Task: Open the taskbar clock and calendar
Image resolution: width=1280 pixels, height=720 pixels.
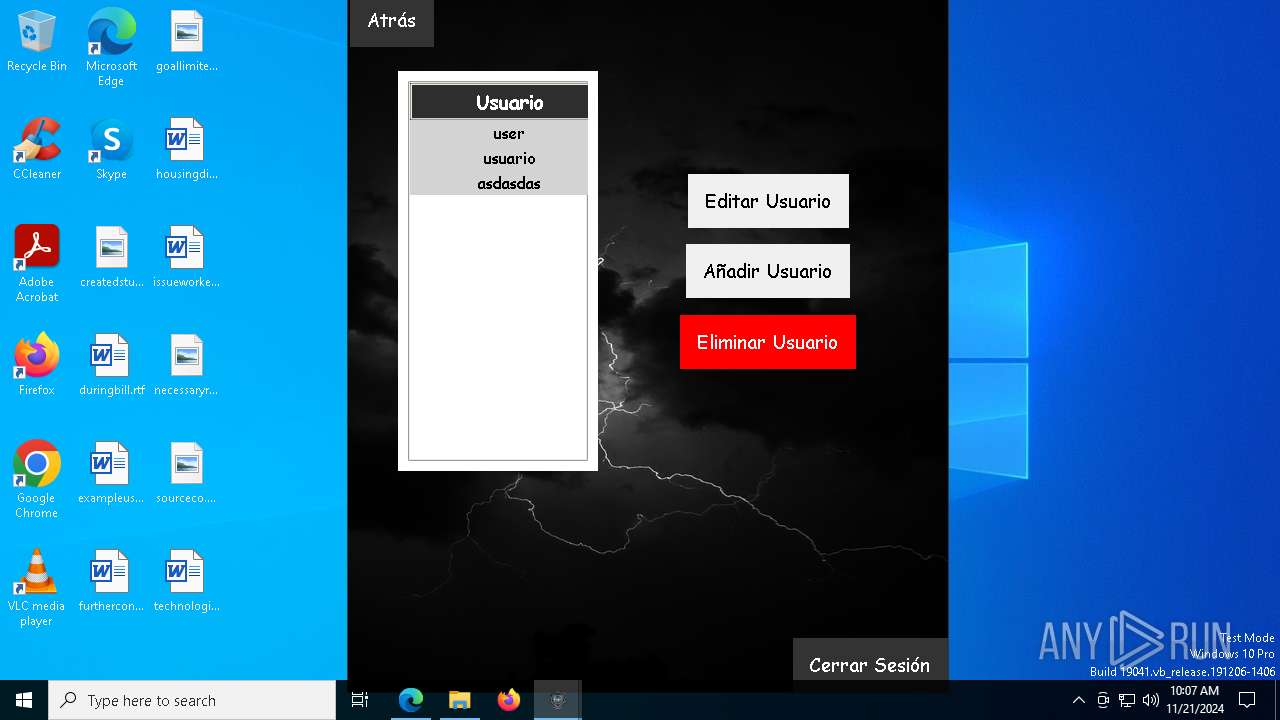Action: tap(1195, 700)
